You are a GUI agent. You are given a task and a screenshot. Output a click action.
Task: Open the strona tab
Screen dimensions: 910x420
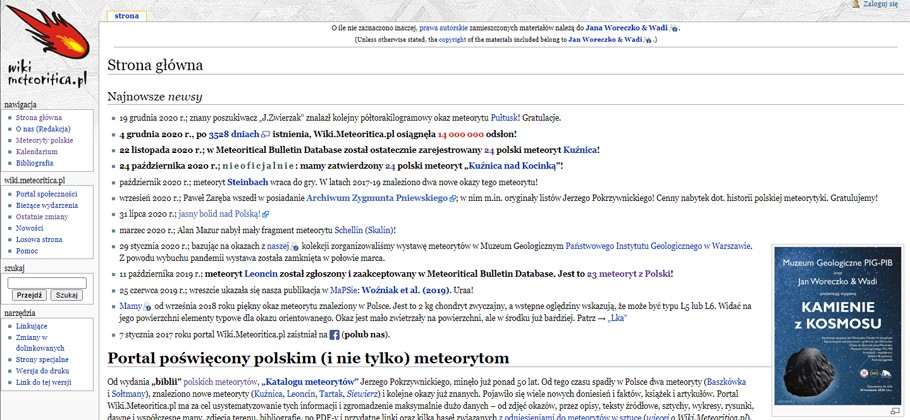[x=127, y=16]
